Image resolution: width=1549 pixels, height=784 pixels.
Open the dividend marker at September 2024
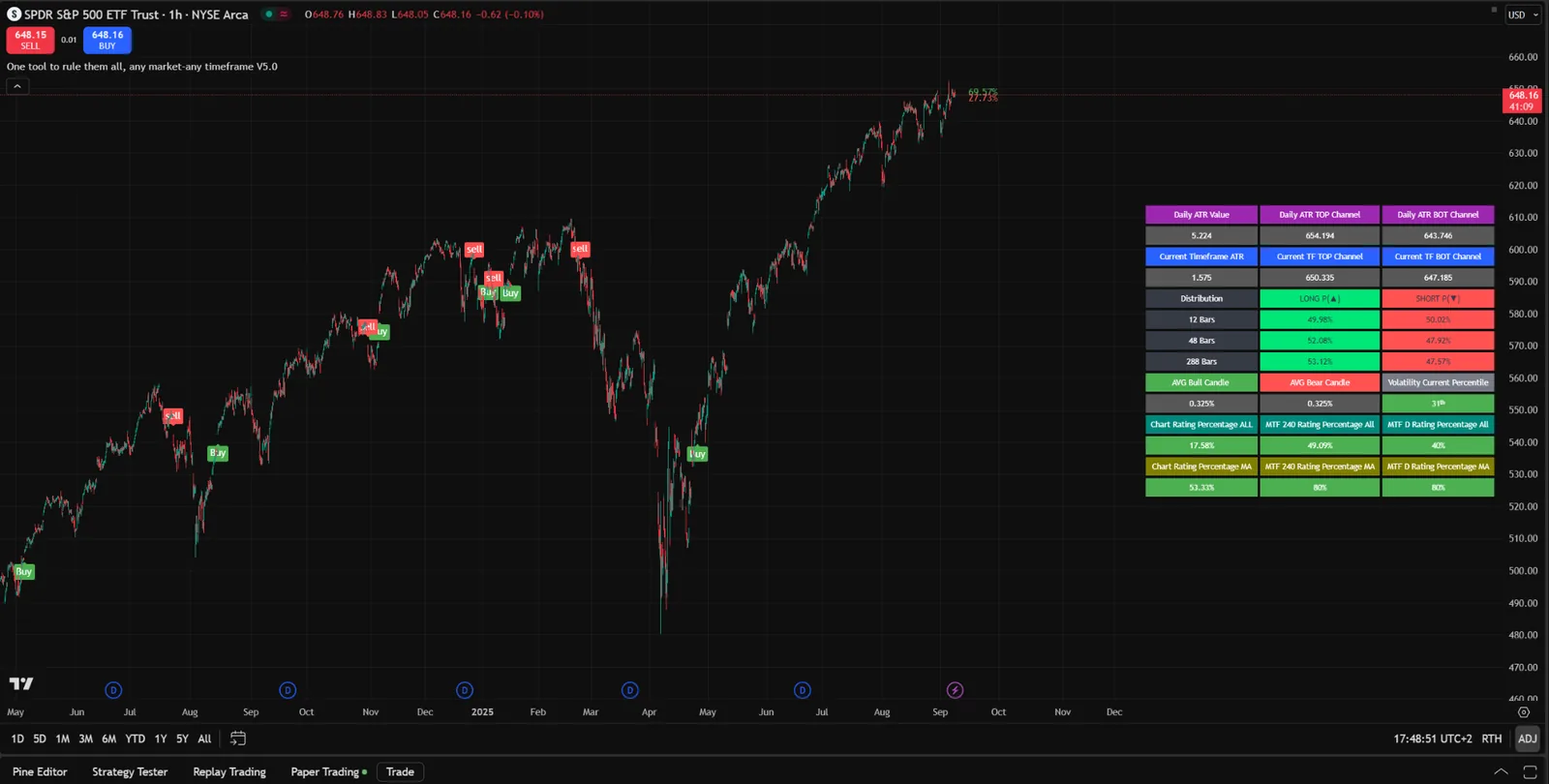pyautogui.click(x=288, y=690)
